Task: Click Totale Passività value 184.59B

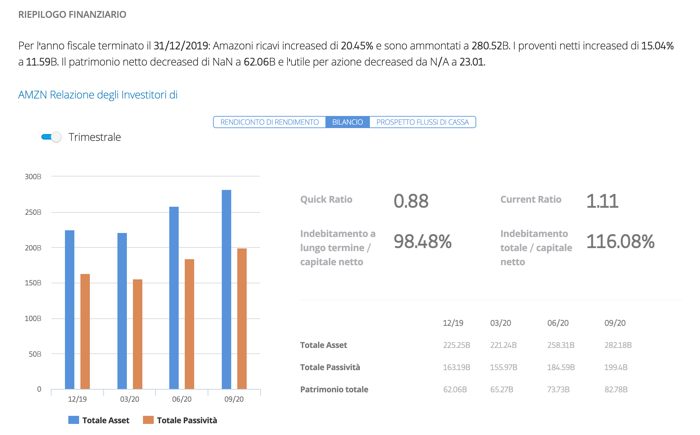Action: [561, 367]
